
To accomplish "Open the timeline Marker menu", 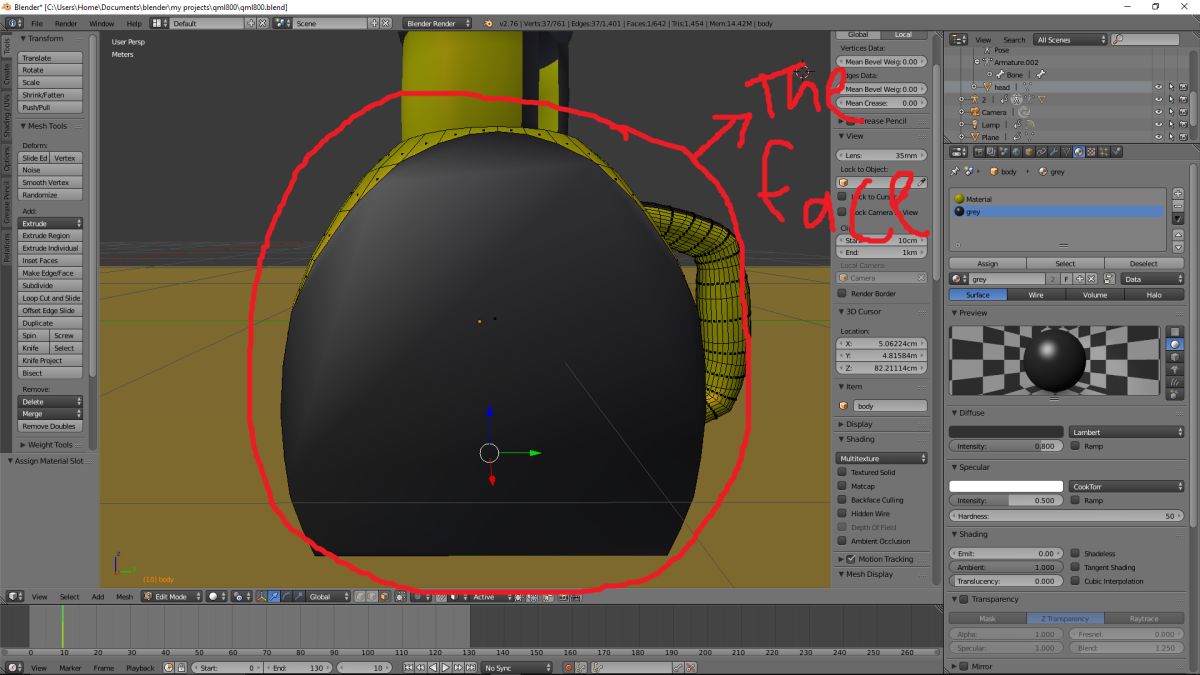I will (x=70, y=667).
